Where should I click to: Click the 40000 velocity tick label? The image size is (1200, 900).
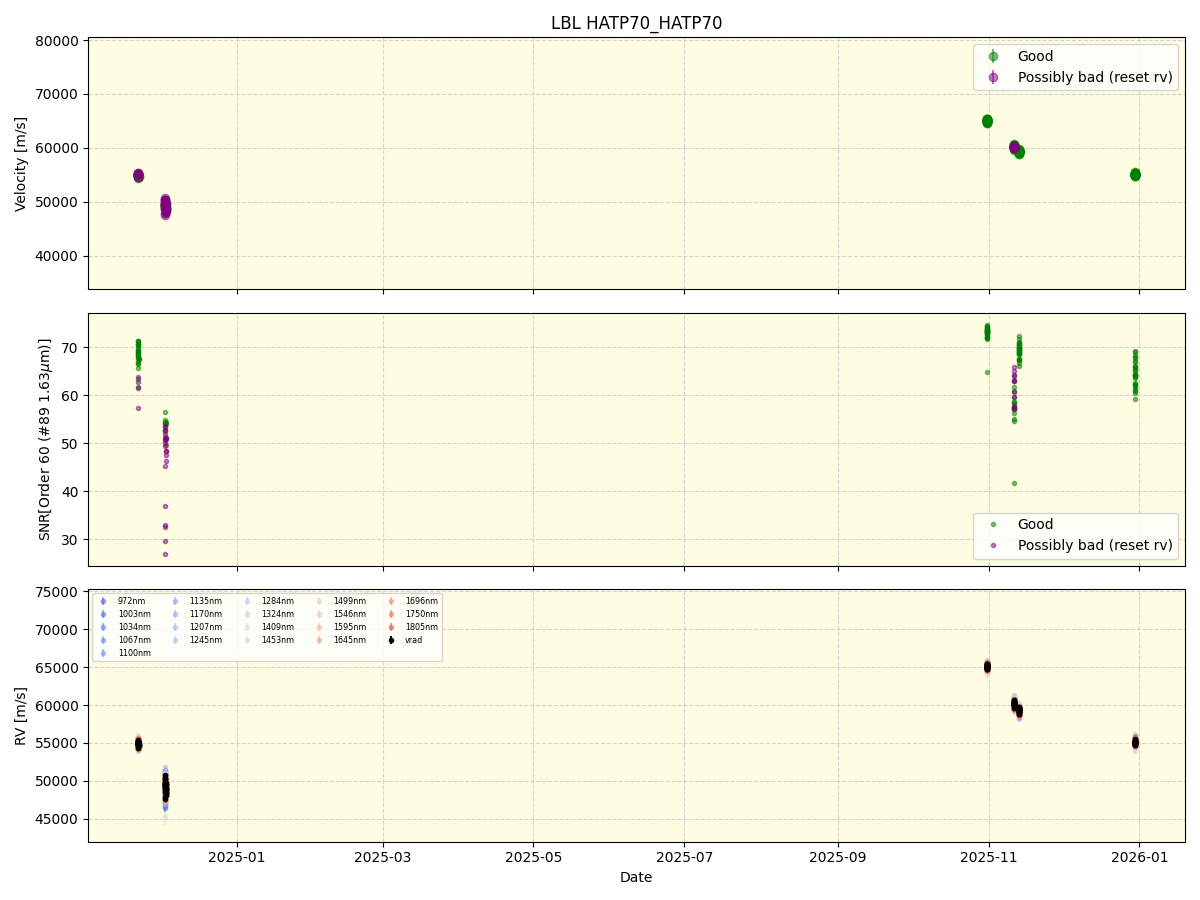[57, 256]
